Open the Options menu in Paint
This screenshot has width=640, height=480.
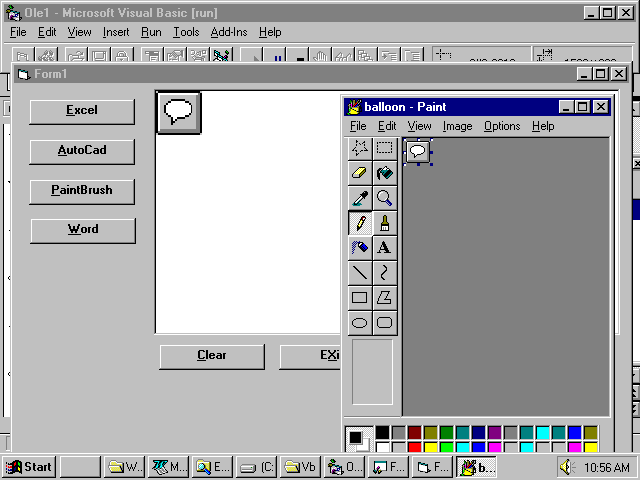(x=502, y=126)
